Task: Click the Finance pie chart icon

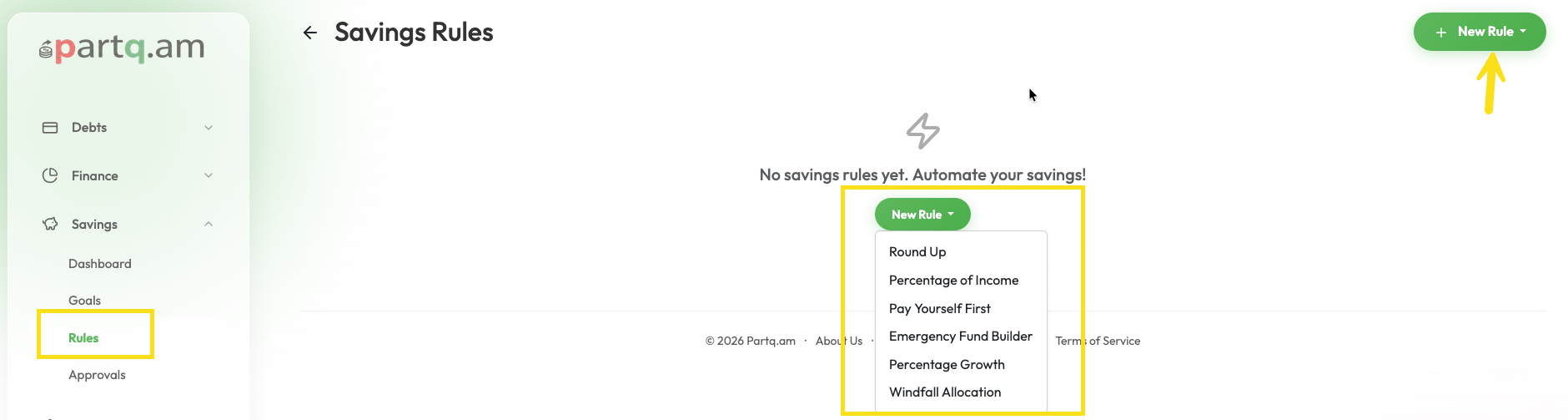Action: pos(50,175)
